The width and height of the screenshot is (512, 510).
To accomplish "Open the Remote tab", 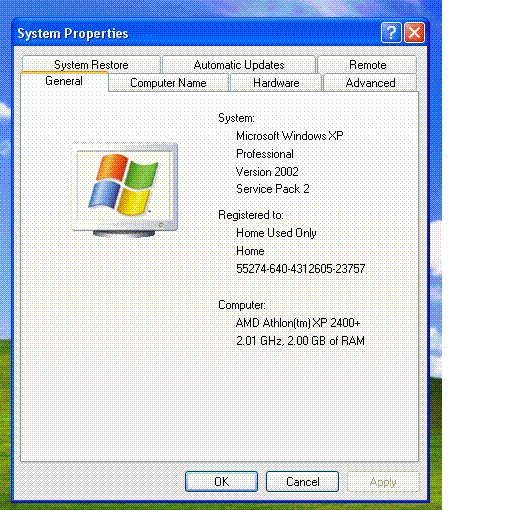I will pyautogui.click(x=367, y=64).
